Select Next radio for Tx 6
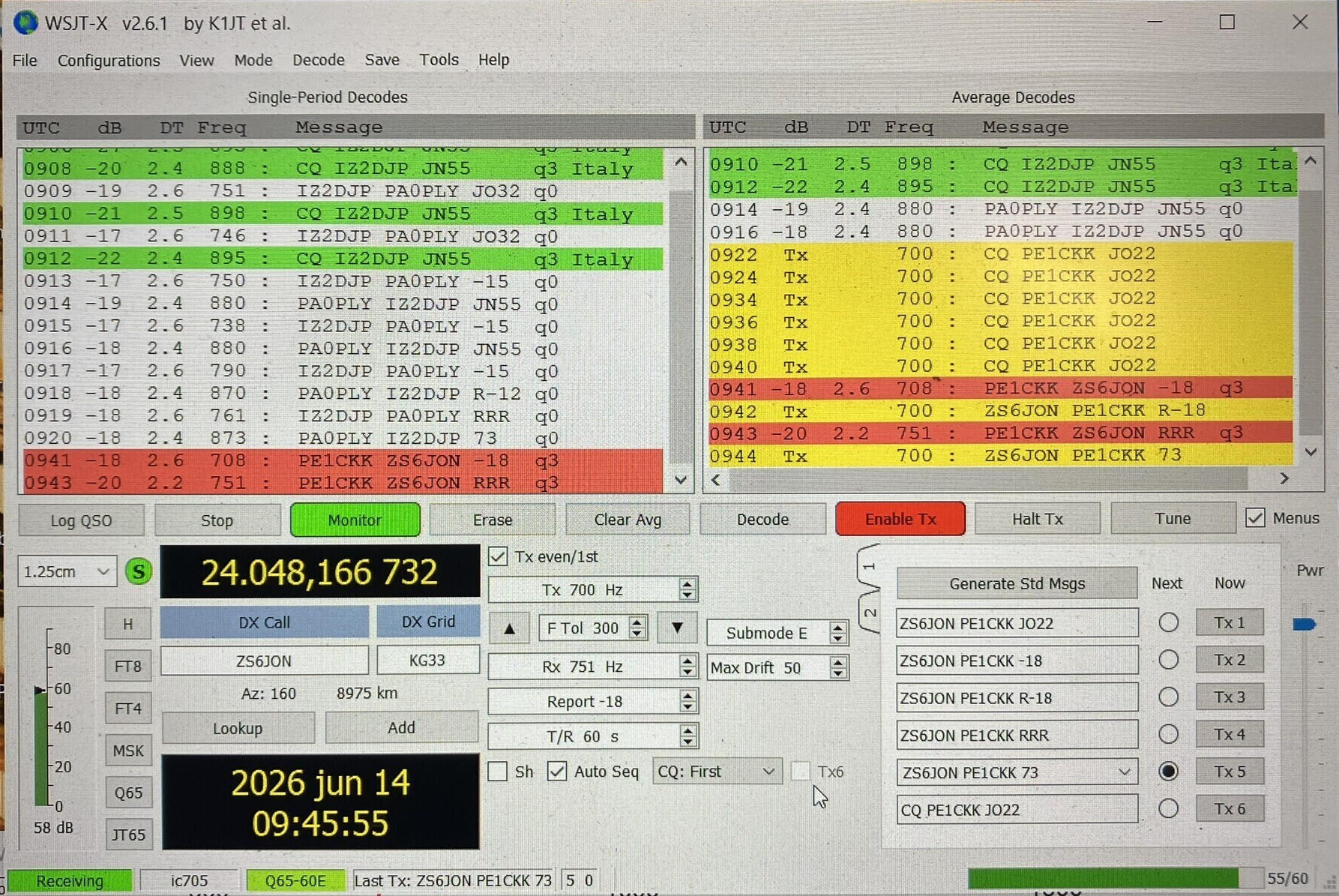 [x=1168, y=808]
